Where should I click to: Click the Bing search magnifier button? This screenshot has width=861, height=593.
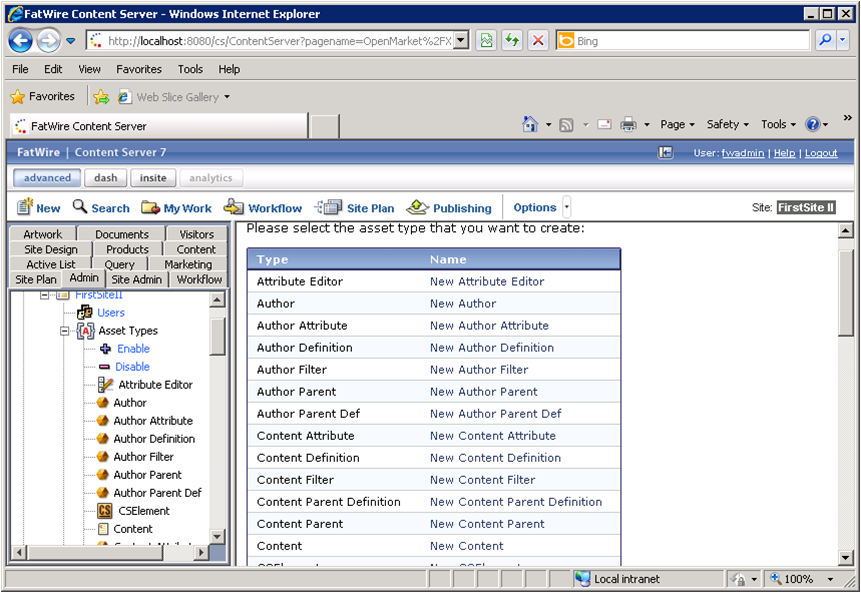coord(825,40)
